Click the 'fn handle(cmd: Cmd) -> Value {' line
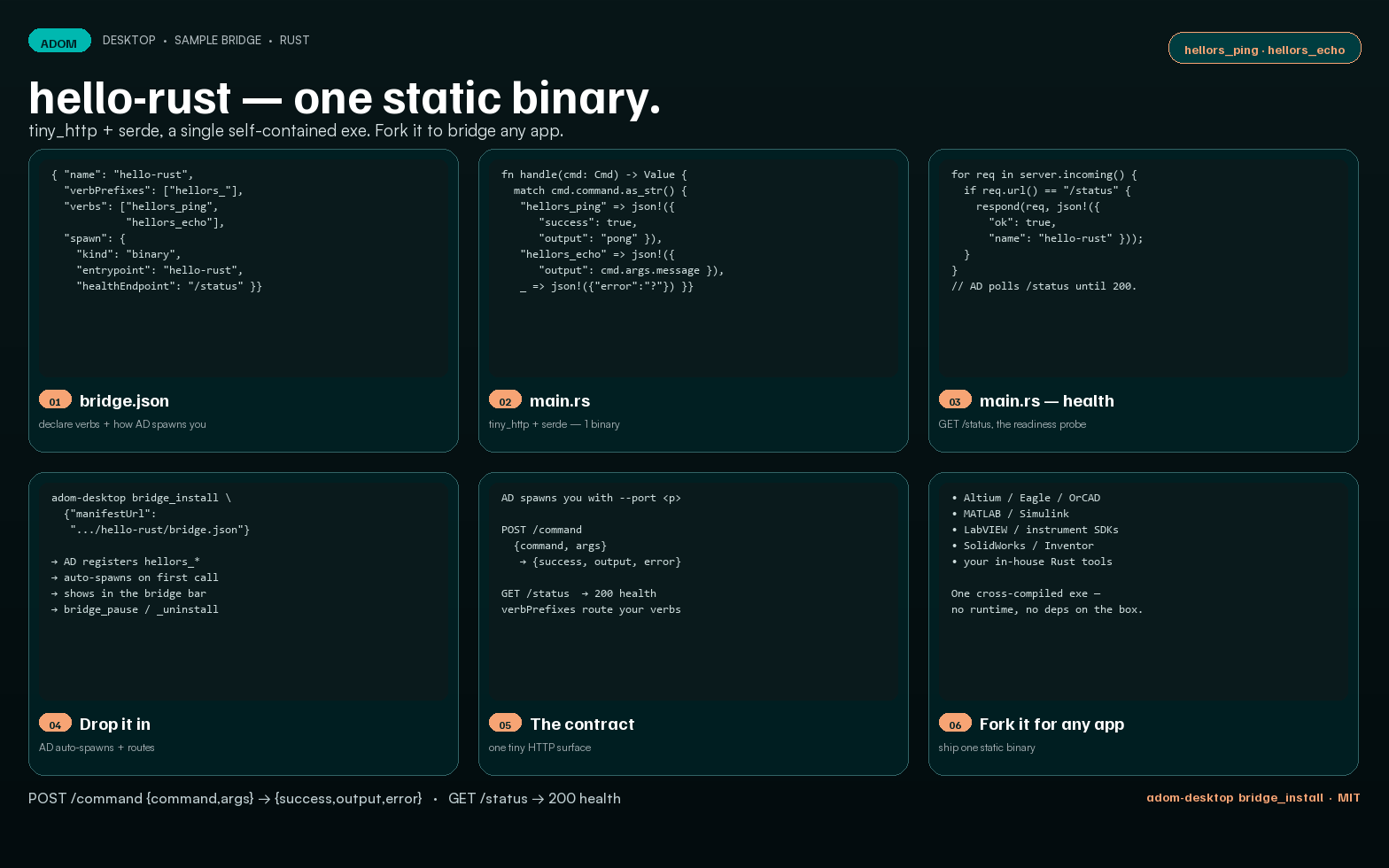Screen dimensions: 1389x868 [594, 174]
